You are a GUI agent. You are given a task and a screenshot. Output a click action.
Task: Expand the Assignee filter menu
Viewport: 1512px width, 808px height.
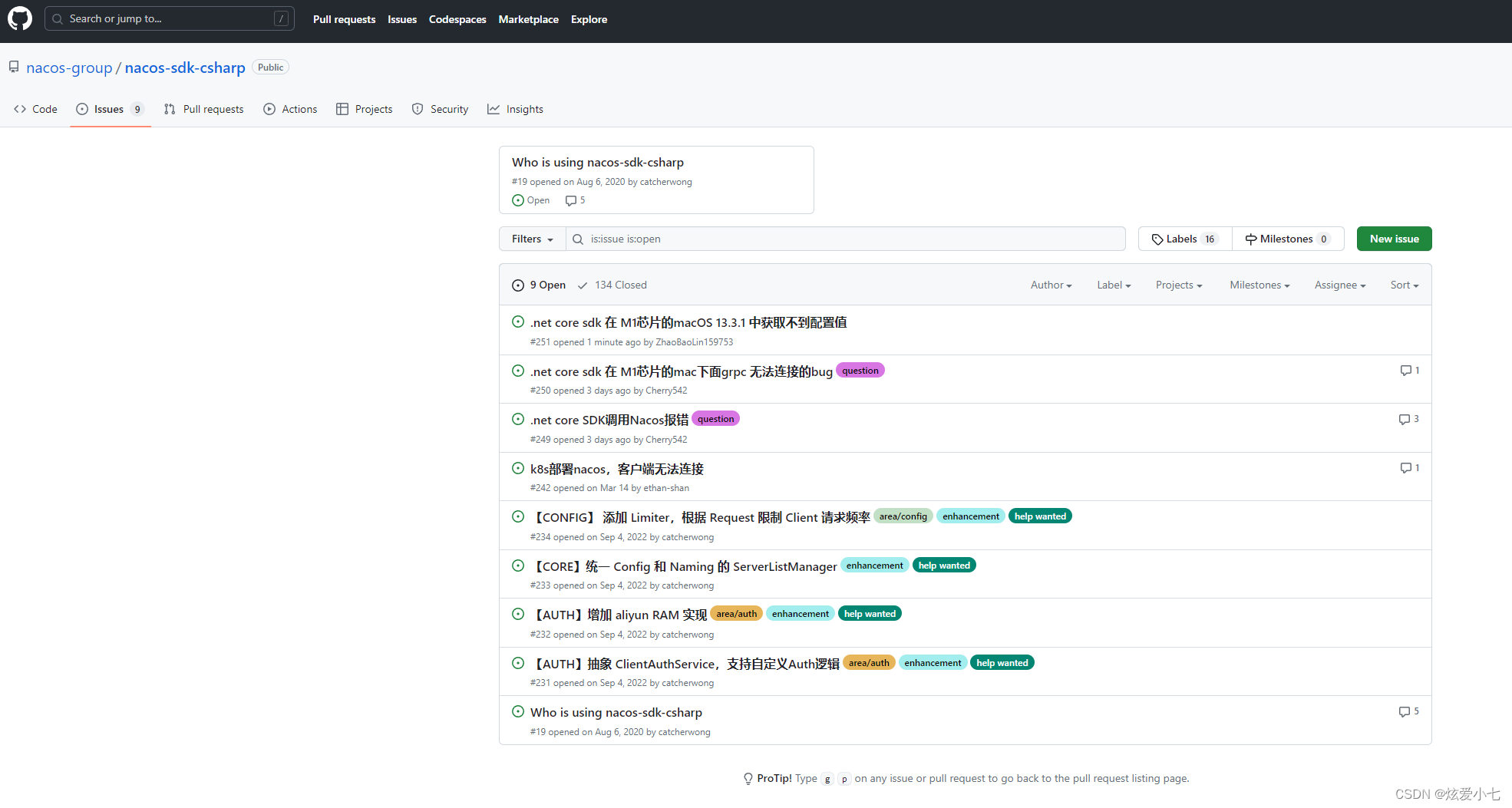[1340, 285]
